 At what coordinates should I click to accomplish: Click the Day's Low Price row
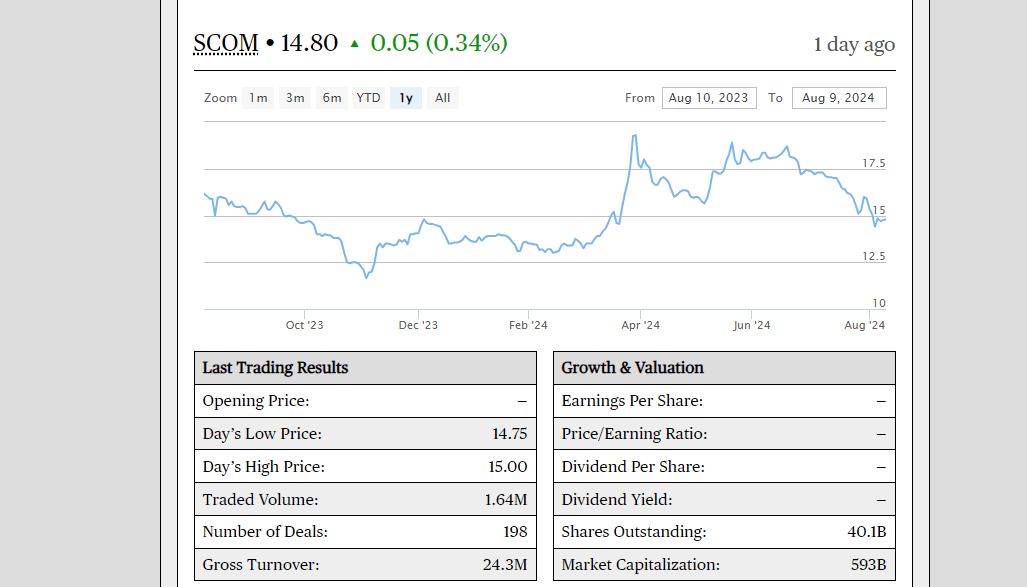(365, 433)
